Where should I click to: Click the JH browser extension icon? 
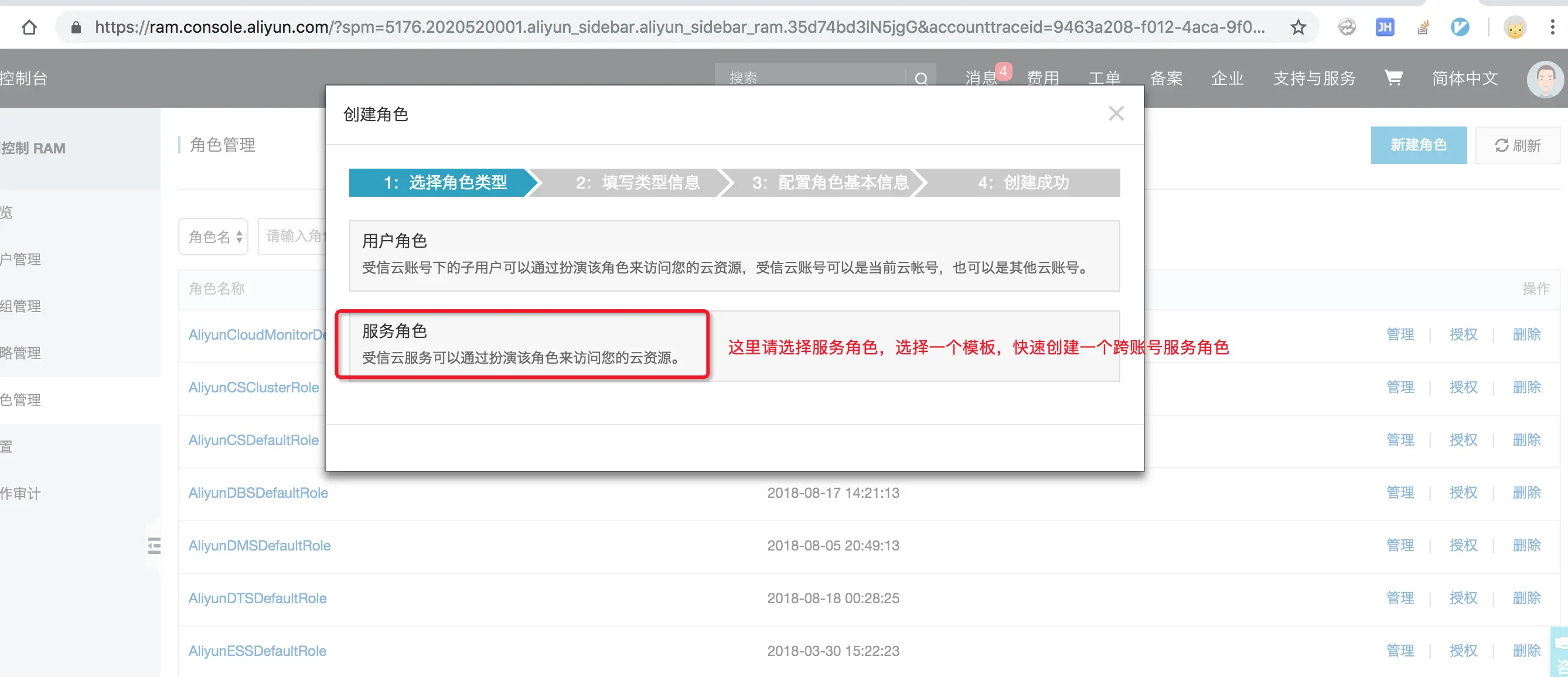[1384, 28]
